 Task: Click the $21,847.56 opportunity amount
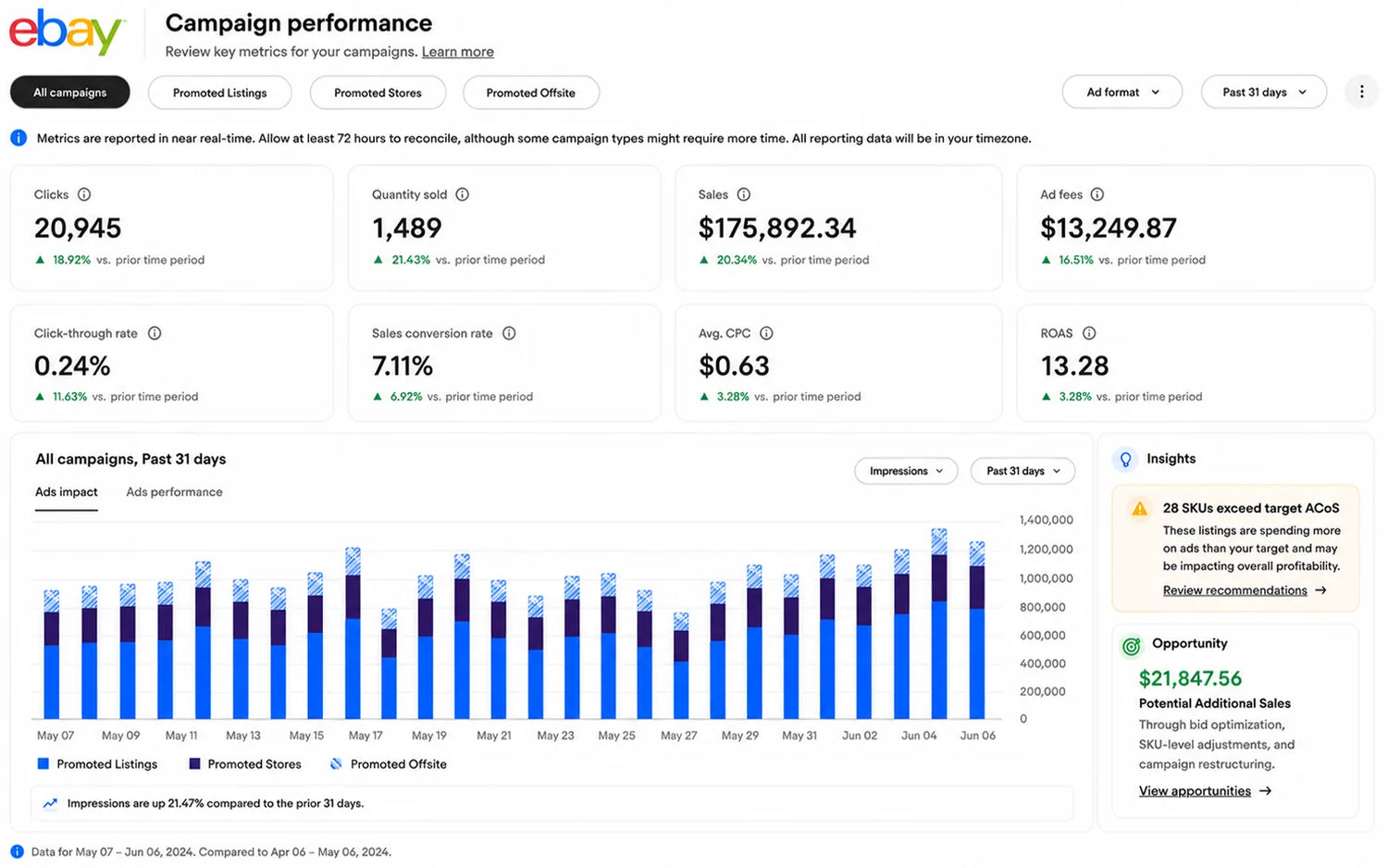point(1190,678)
